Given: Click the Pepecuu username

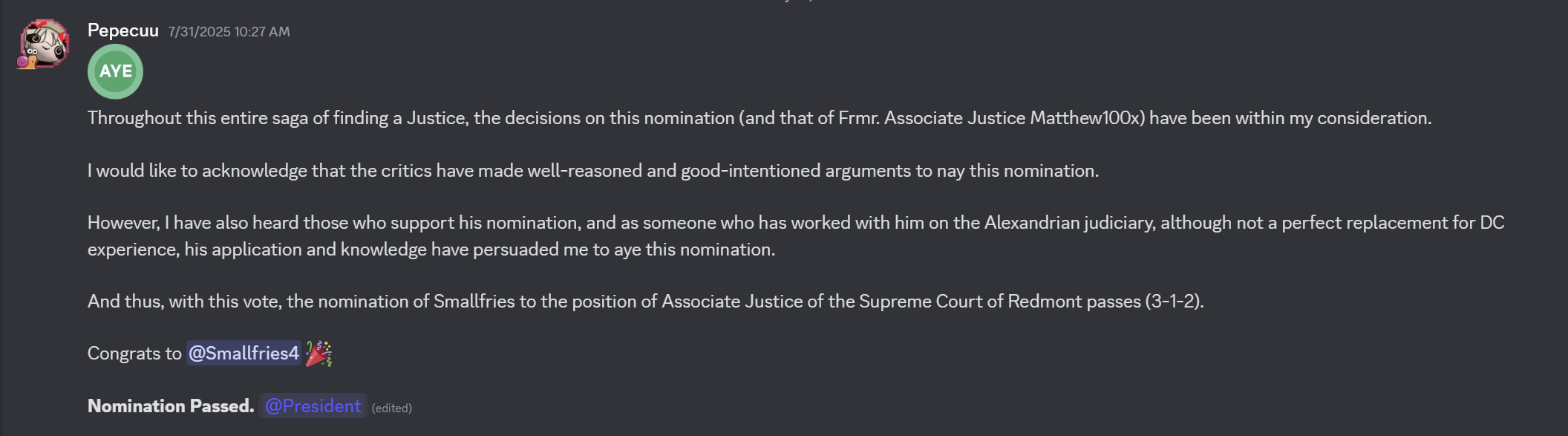Looking at the screenshot, I should tap(122, 30).
